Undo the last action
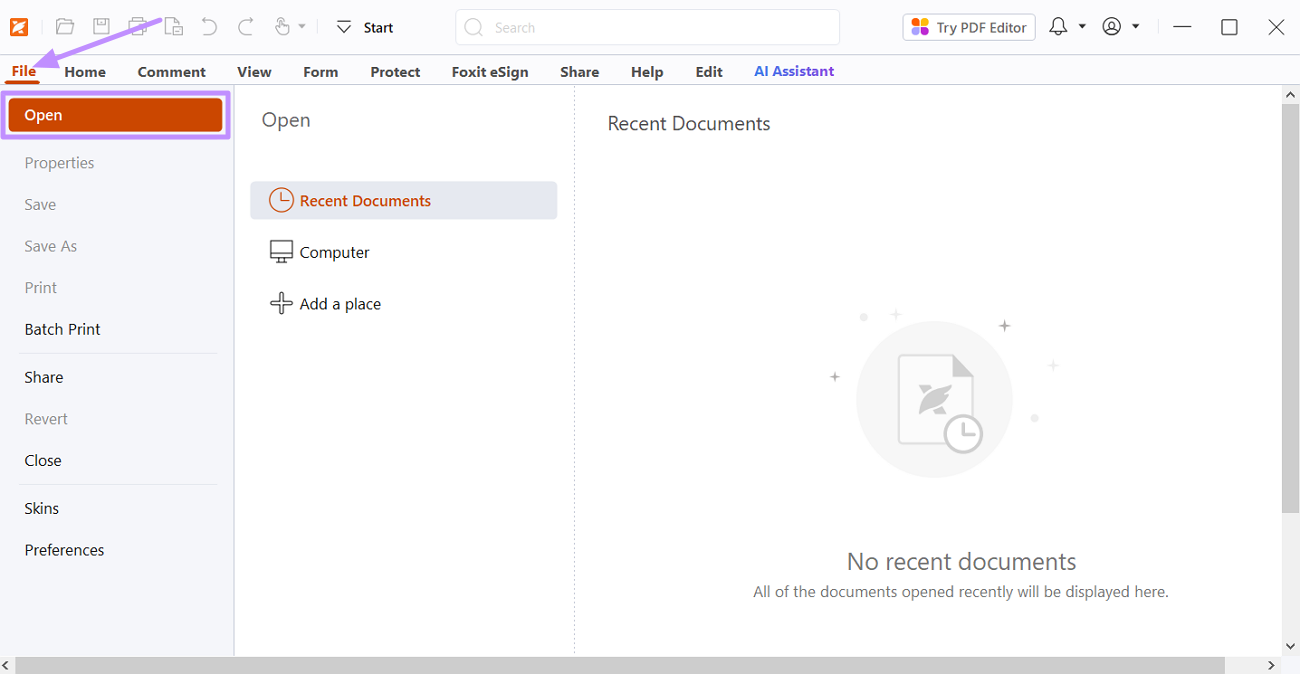Viewport: 1300px width, 674px height. click(x=209, y=27)
